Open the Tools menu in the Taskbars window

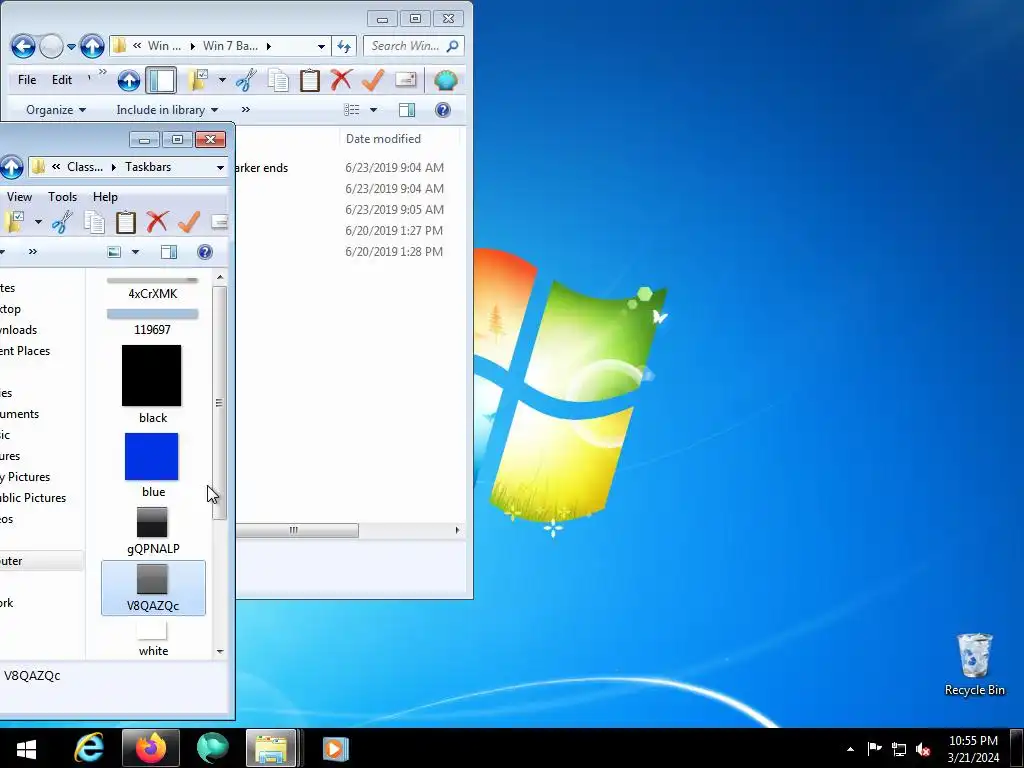pyautogui.click(x=62, y=197)
